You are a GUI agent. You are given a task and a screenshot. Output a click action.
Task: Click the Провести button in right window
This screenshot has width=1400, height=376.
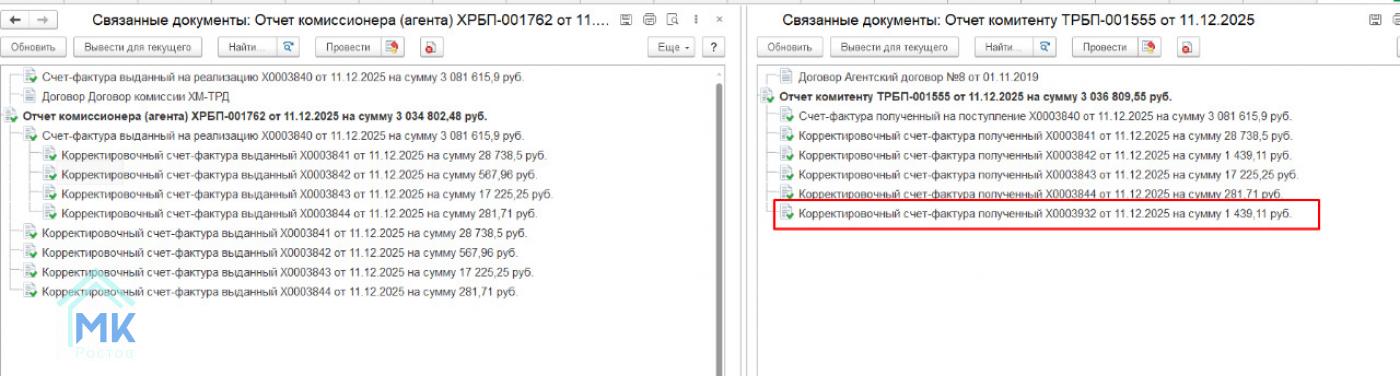[1105, 47]
